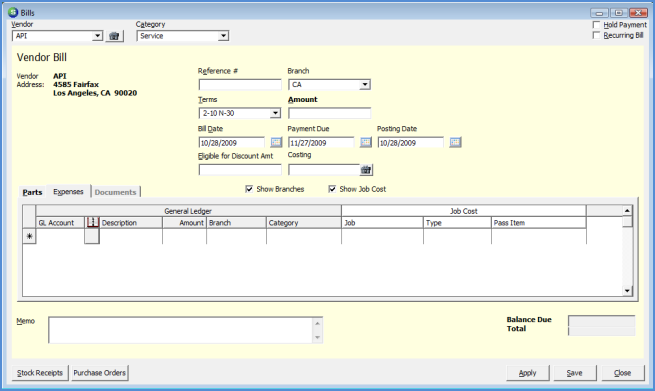Screen dimensions: 655x391
Task: Switch to the Parts tab
Action: [x=33, y=192]
